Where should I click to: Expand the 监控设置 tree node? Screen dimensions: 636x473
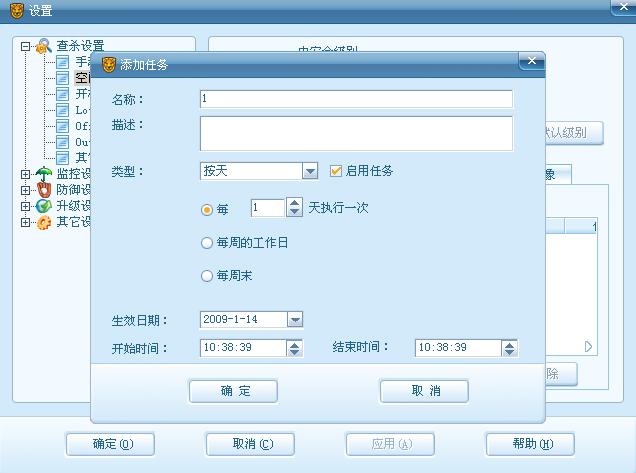(x=25, y=174)
